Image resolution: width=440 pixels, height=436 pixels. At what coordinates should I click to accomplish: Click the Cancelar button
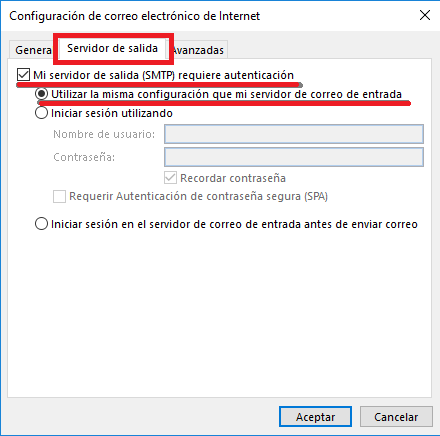pos(396,417)
